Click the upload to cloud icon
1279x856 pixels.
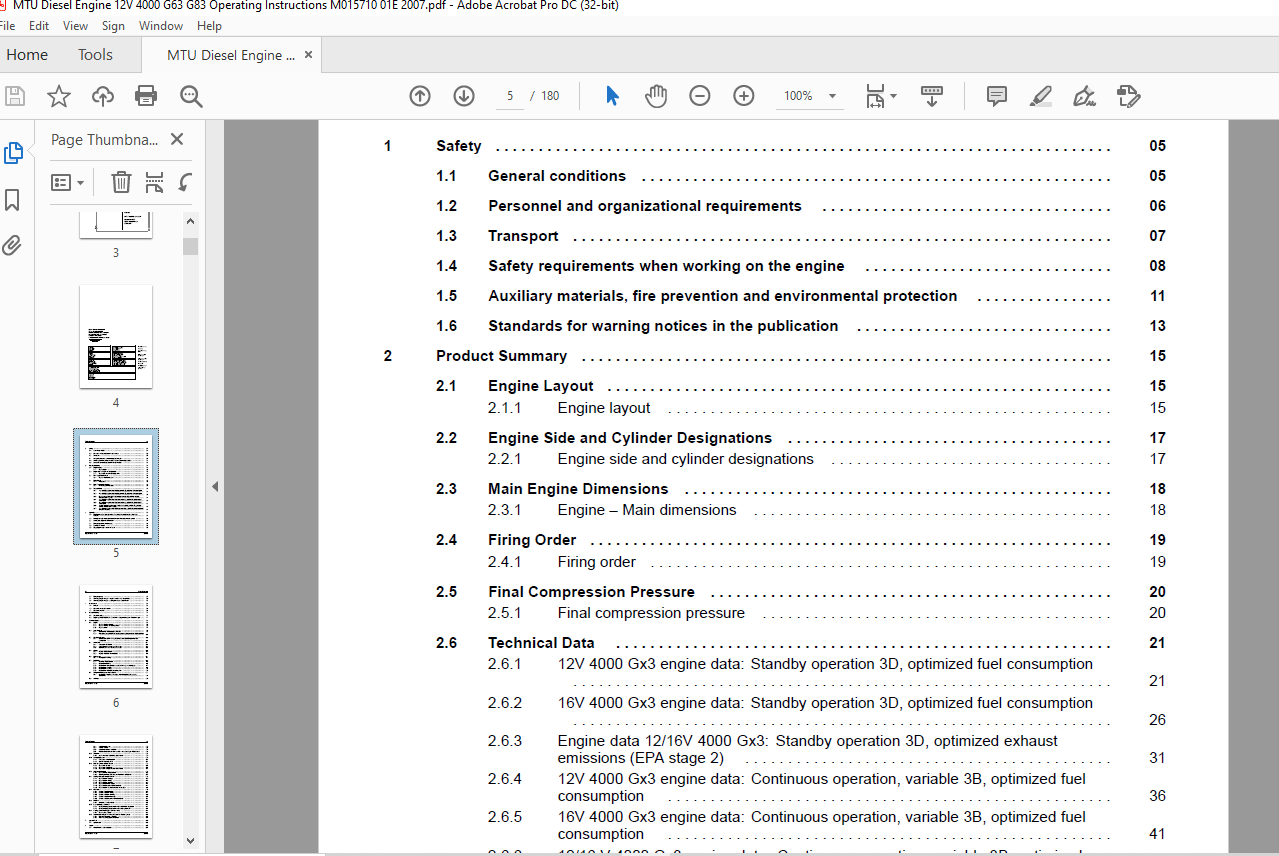point(103,96)
